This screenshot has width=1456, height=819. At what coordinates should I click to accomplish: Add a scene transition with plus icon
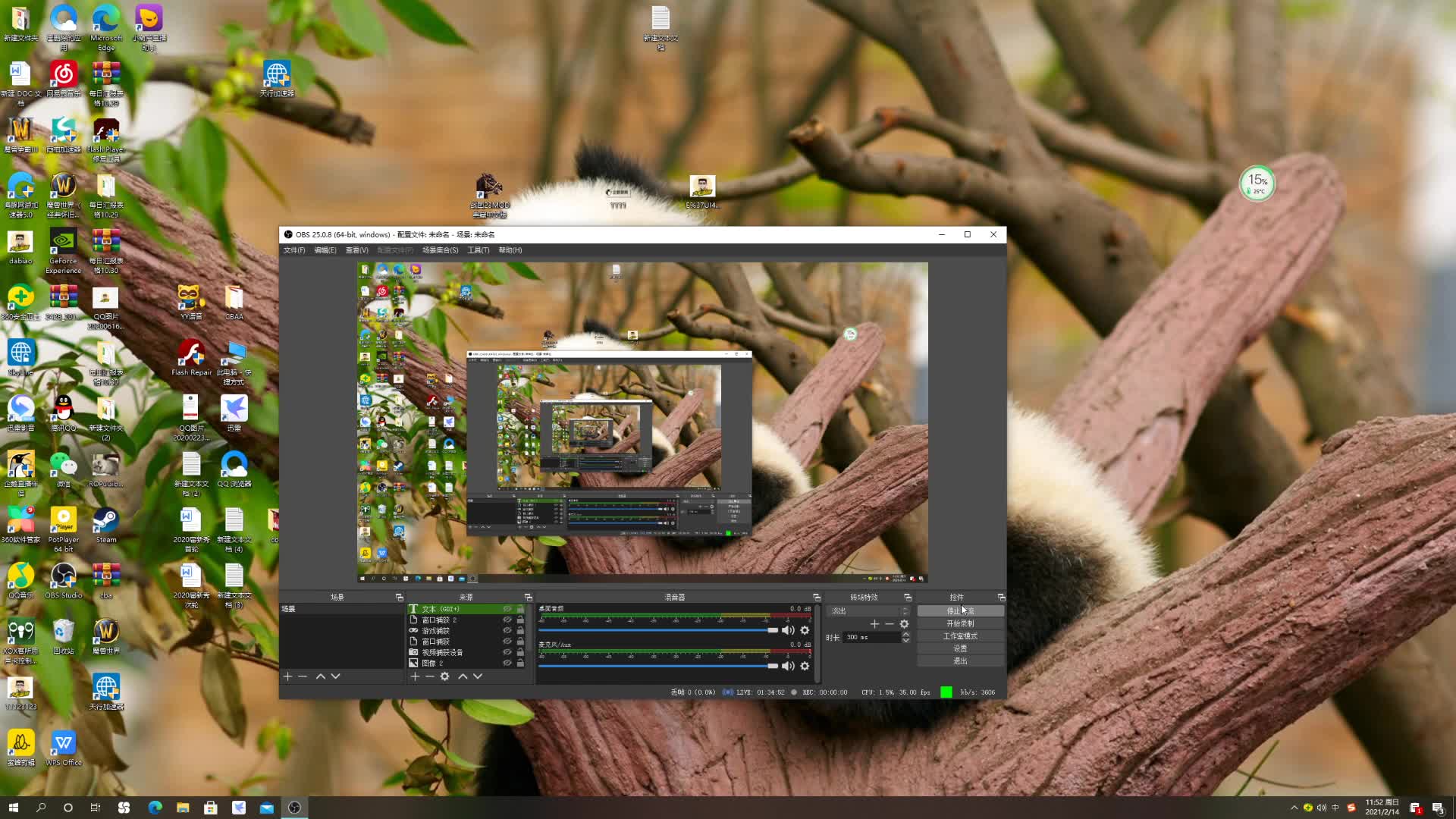tap(874, 623)
